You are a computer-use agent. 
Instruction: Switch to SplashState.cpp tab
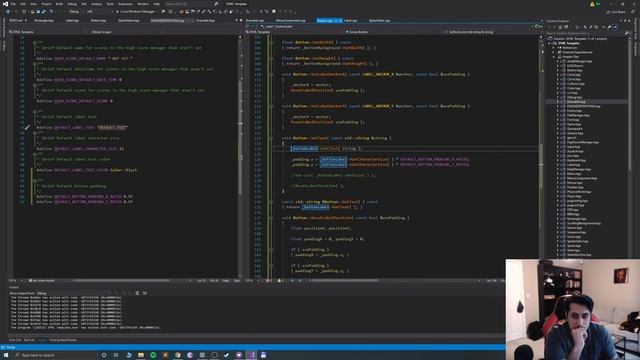380,20
